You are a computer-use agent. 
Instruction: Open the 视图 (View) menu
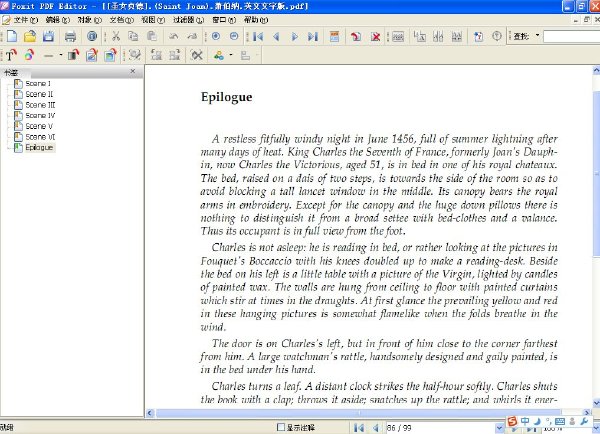tap(153, 20)
